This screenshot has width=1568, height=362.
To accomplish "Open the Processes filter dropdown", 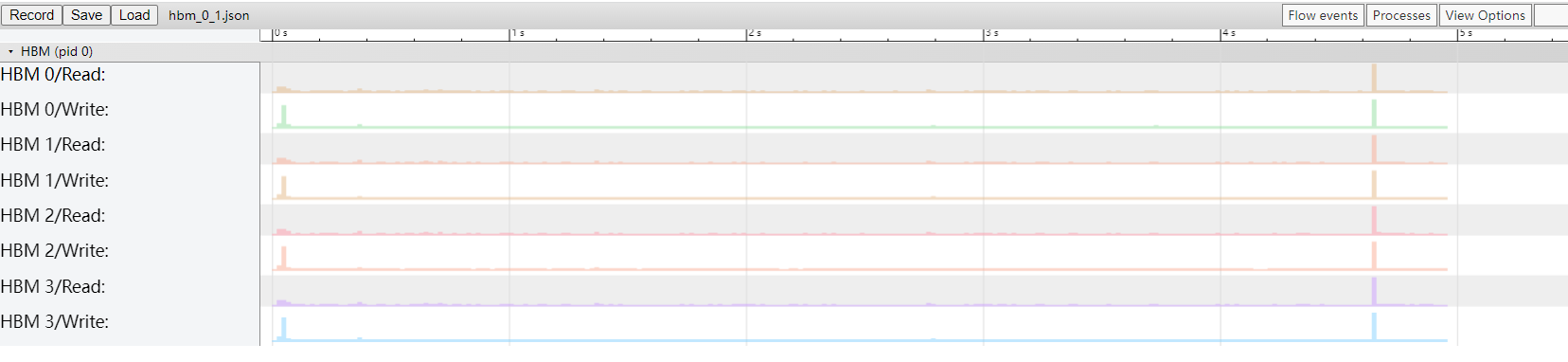I will (1401, 15).
